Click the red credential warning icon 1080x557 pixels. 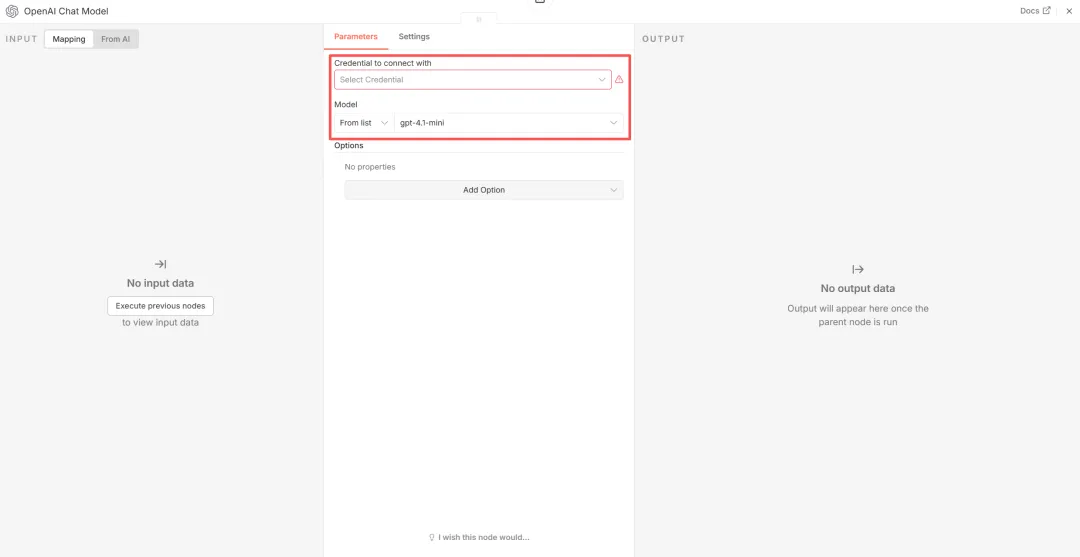click(619, 80)
